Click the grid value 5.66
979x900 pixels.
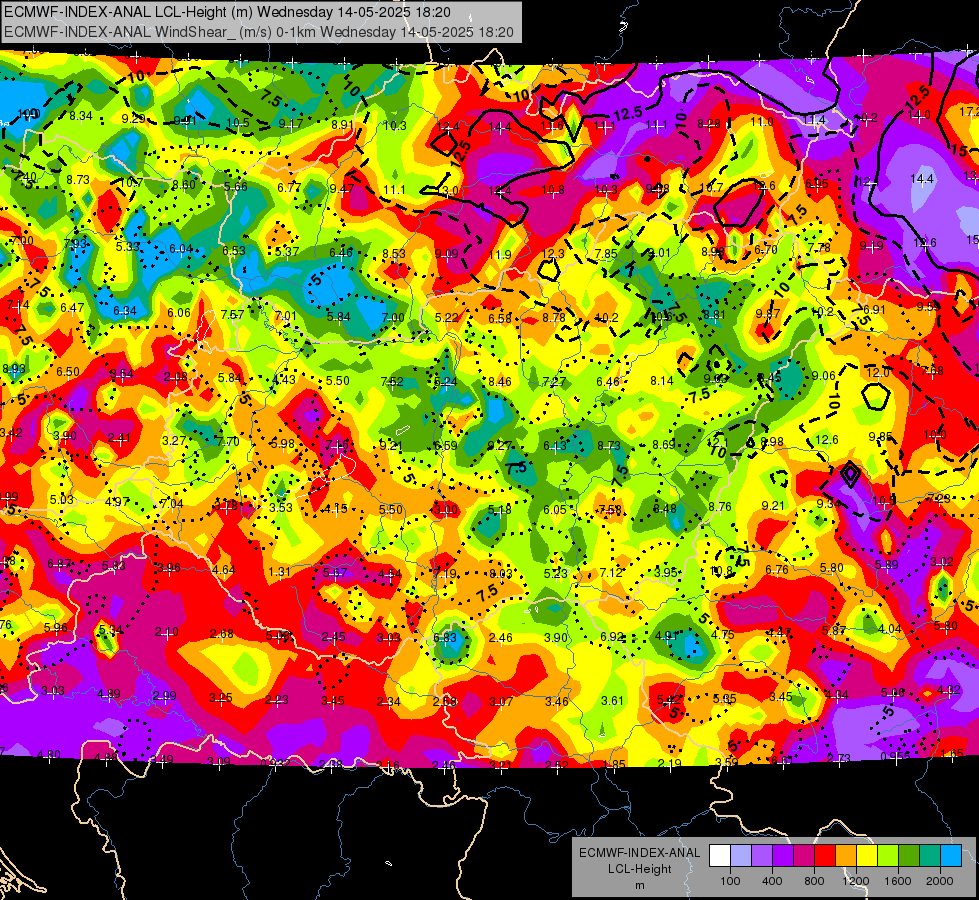(235, 186)
